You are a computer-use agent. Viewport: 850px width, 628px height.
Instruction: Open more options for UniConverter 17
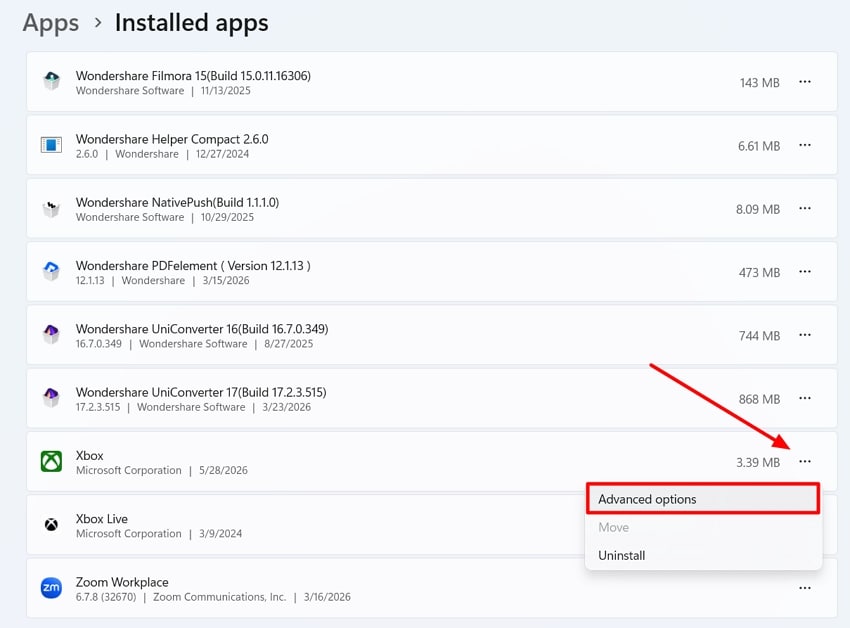[x=805, y=398]
